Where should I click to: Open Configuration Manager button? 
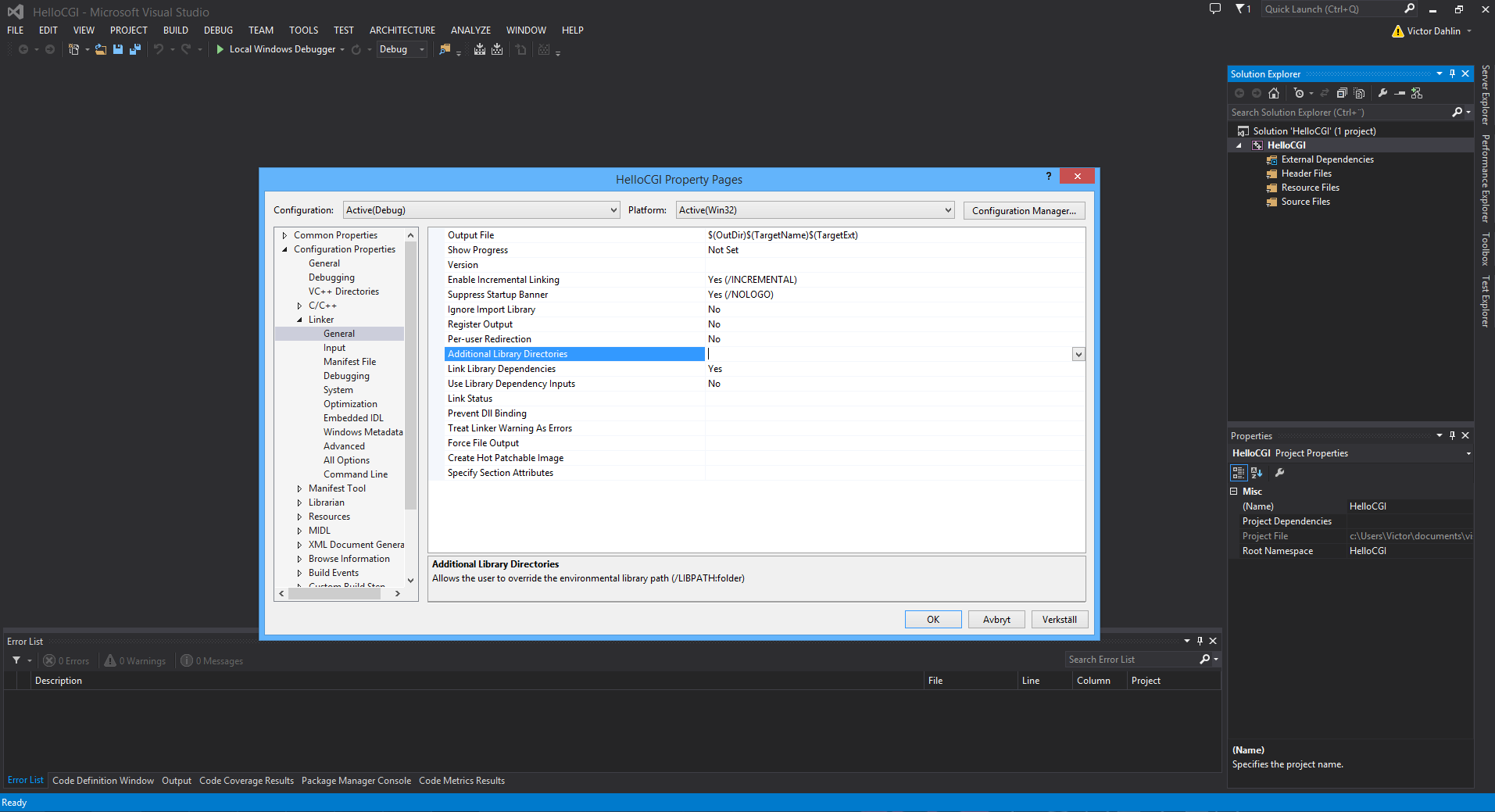tap(1024, 211)
